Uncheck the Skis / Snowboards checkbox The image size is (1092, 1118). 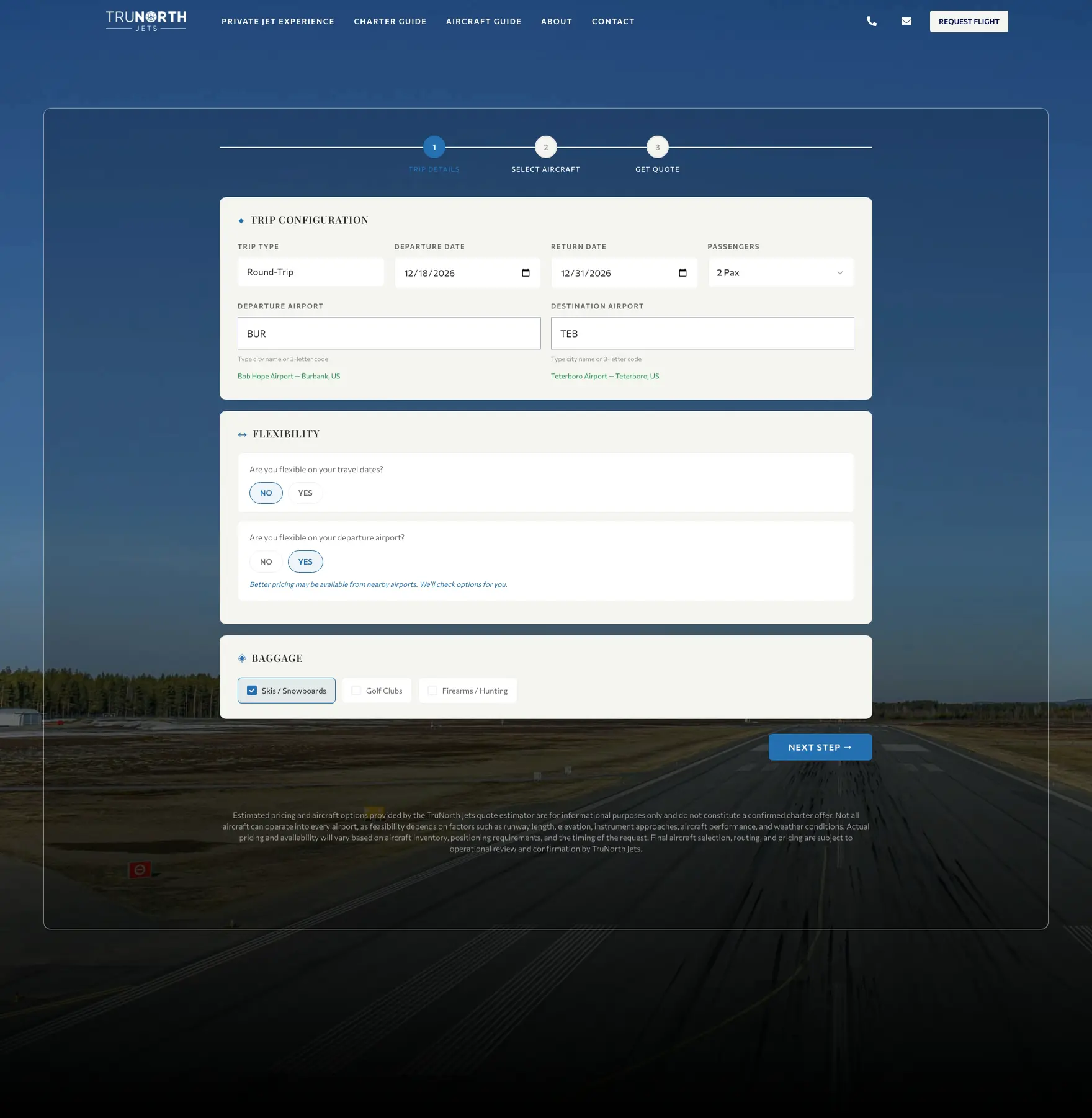pos(252,691)
